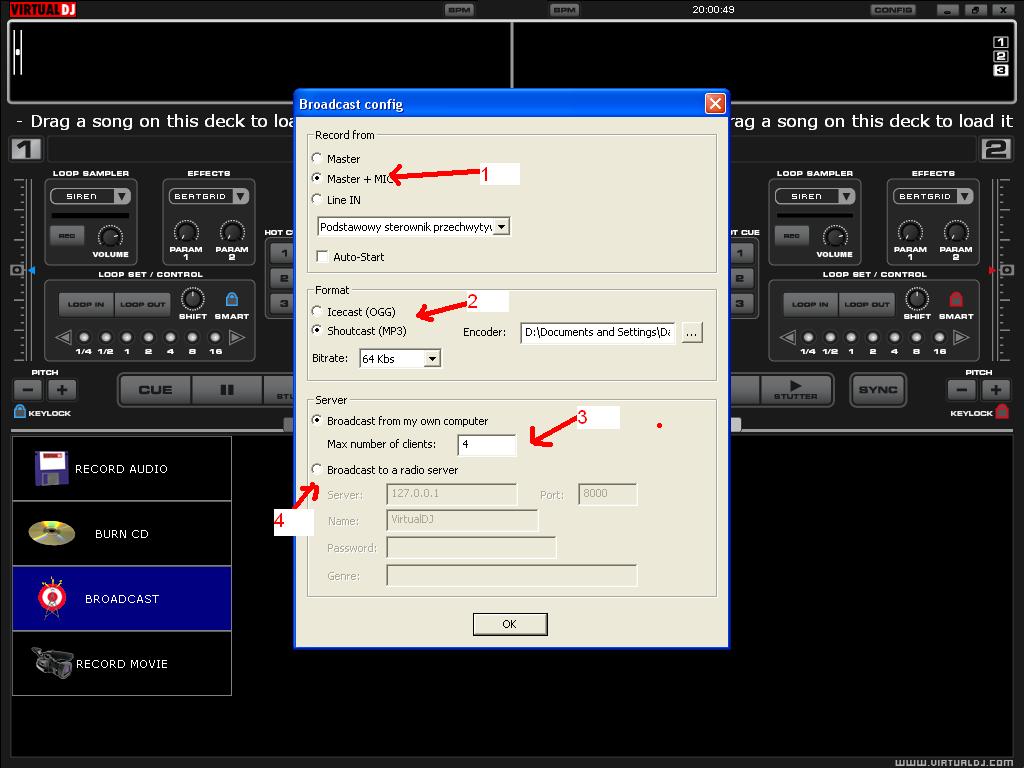The height and width of the screenshot is (768, 1024).
Task: Select Icecast (OGG) format
Action: (317, 312)
